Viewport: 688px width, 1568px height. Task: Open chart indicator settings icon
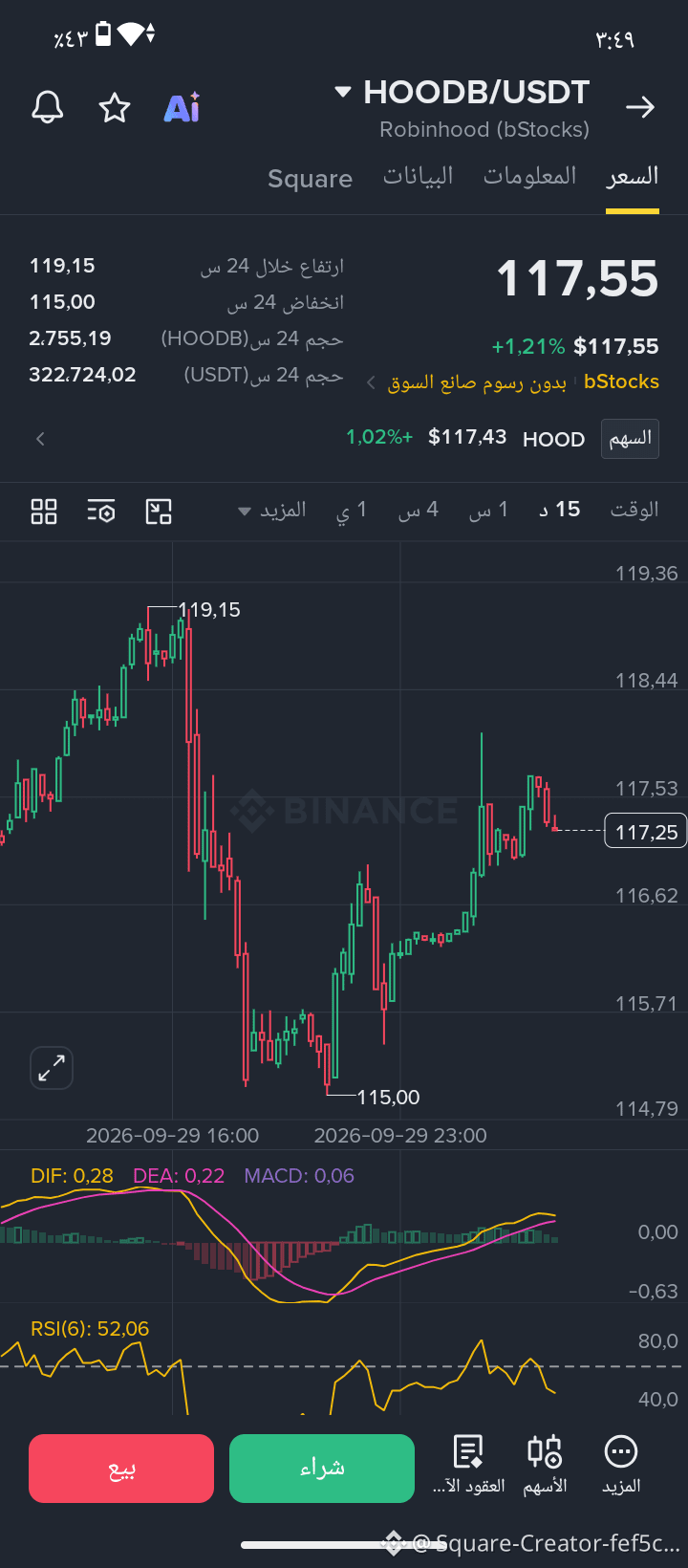[101, 512]
